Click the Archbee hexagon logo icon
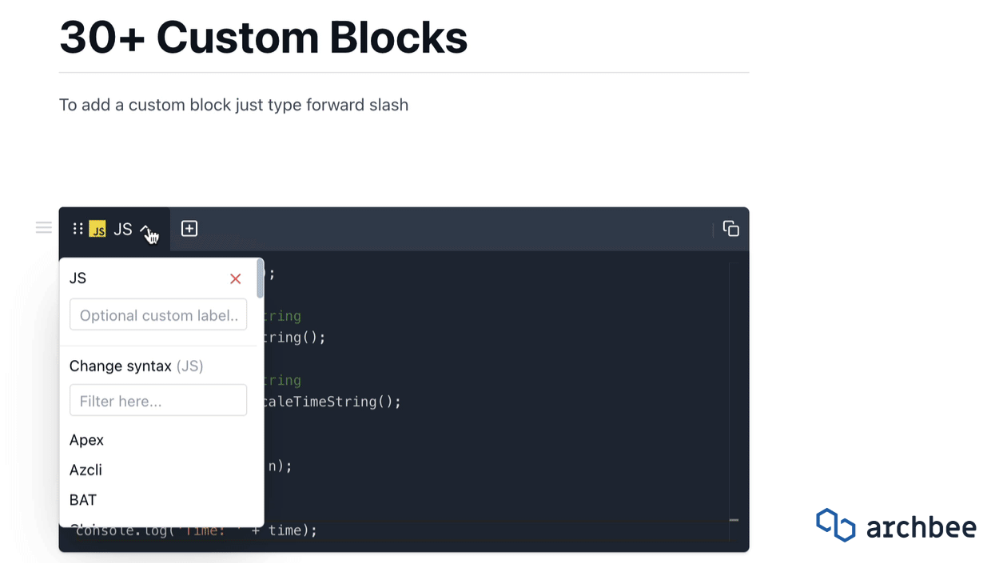 coord(835,525)
